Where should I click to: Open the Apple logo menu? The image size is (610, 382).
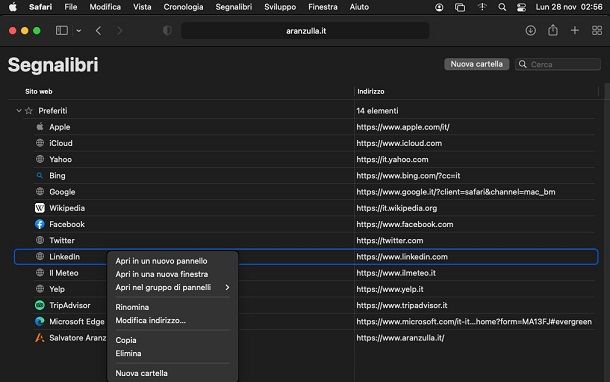[13, 7]
